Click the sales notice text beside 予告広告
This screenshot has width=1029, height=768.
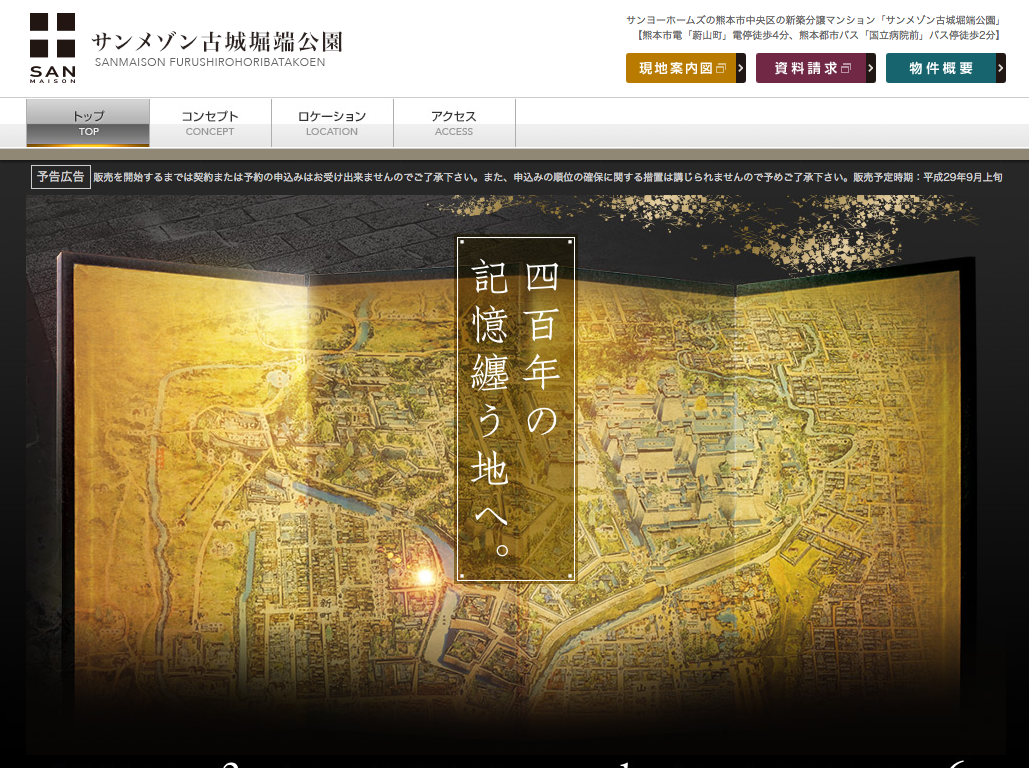coord(547,177)
